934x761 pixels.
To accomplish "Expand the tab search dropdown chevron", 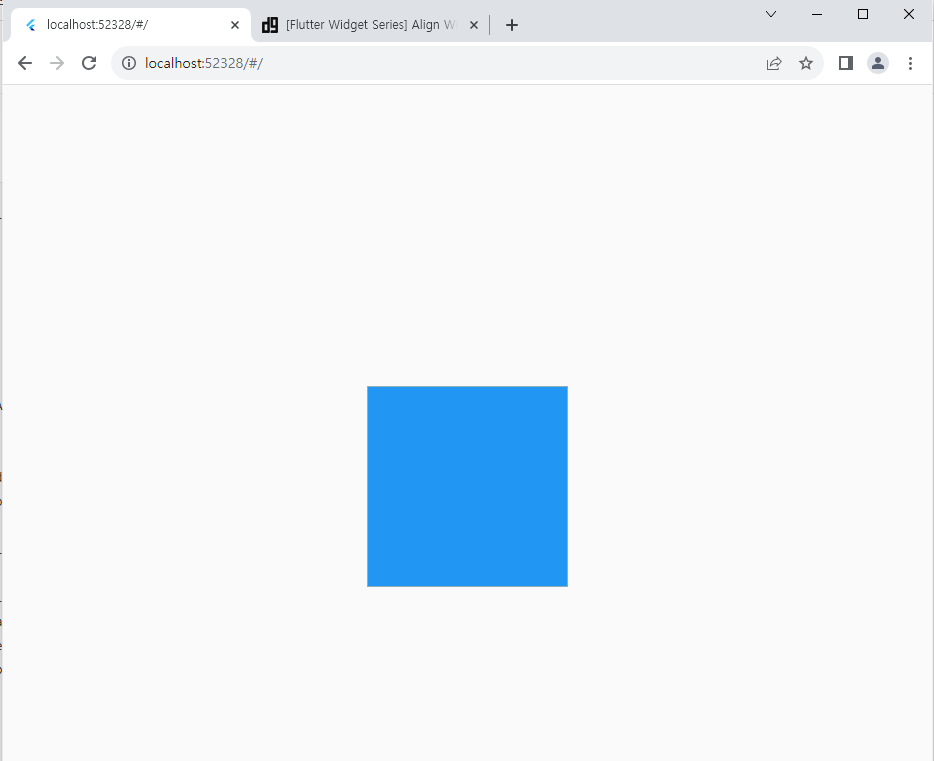I will coord(771,14).
